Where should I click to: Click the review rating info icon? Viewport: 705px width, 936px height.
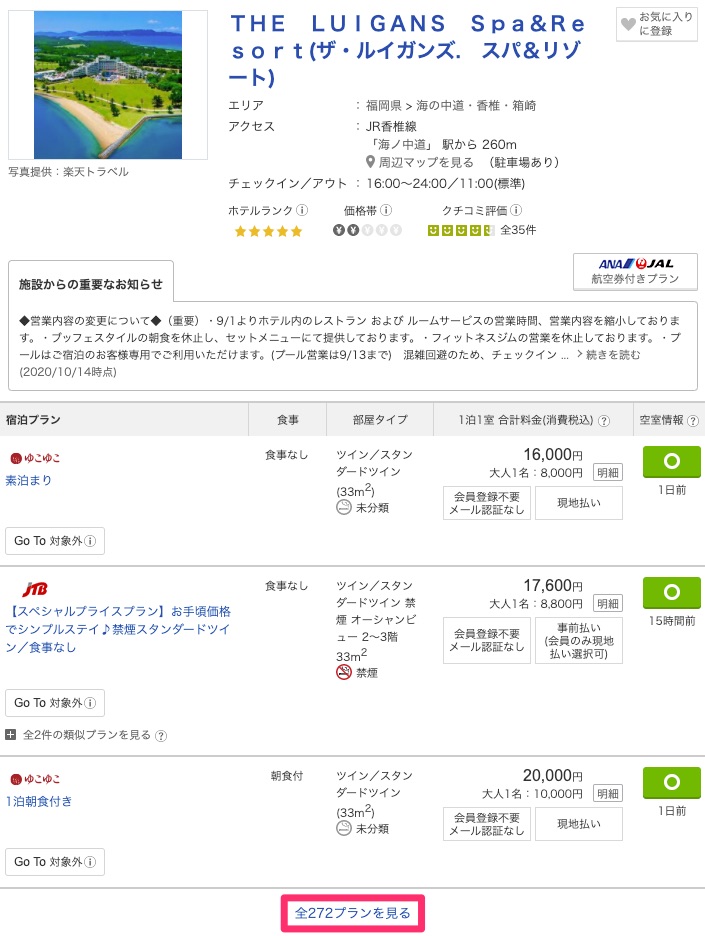516,211
